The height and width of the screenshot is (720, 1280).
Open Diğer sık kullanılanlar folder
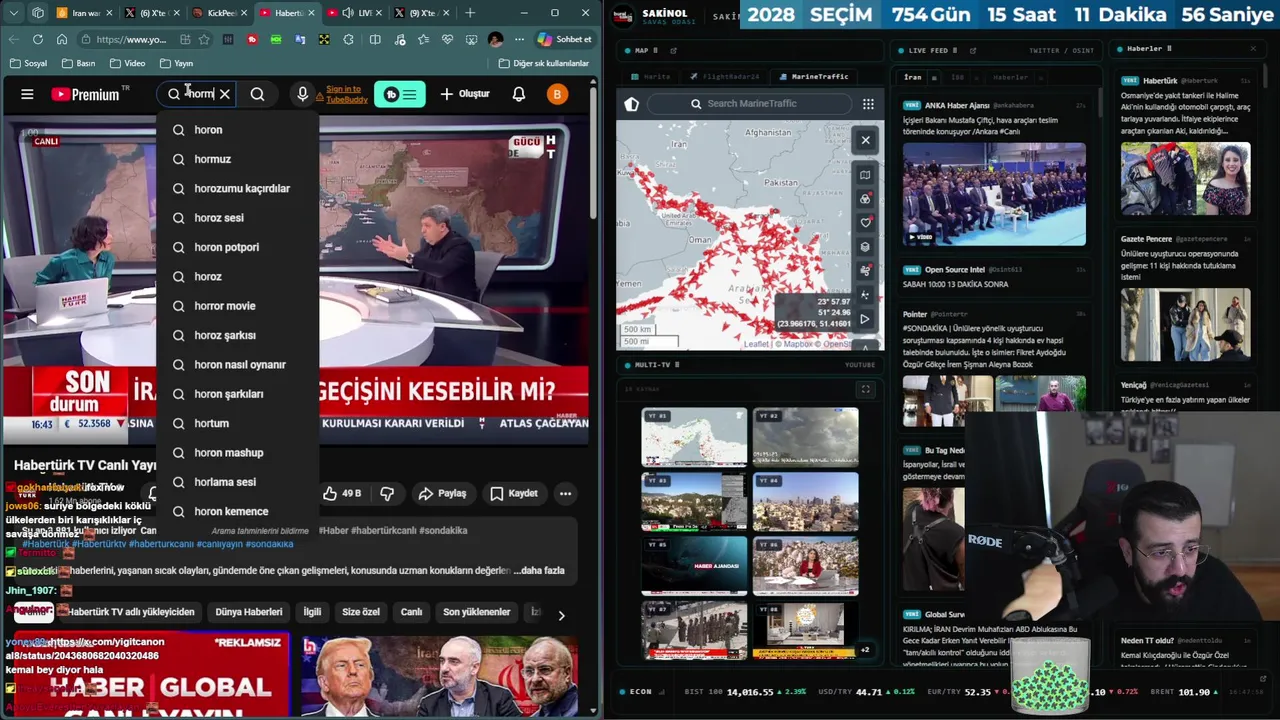pos(543,63)
